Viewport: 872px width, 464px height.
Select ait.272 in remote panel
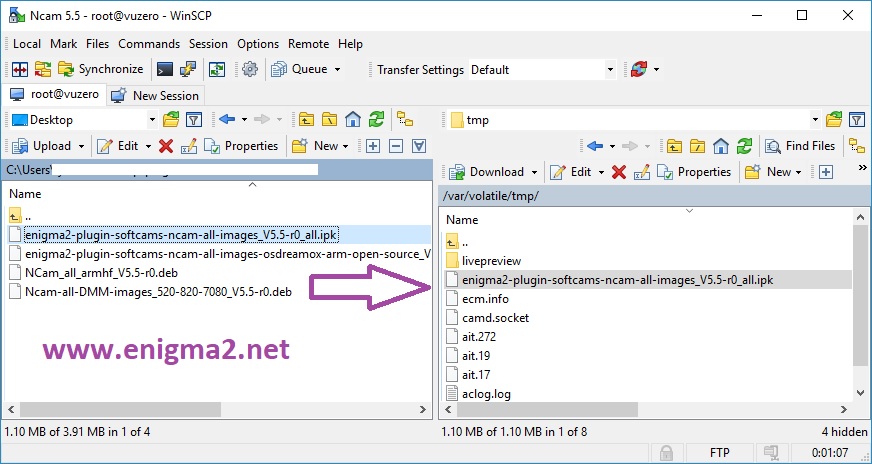(479, 337)
